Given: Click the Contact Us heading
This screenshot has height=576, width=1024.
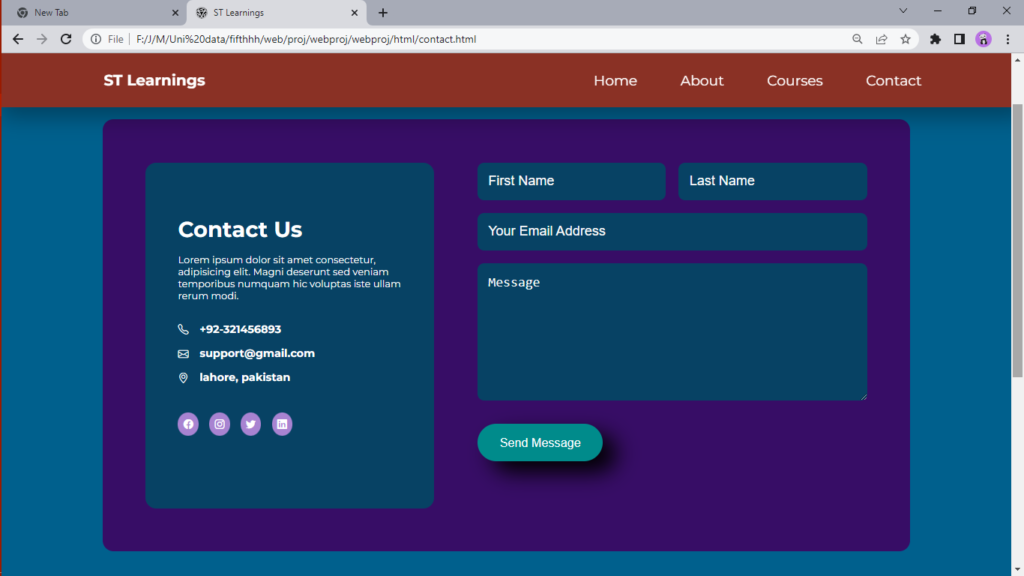Looking at the screenshot, I should [240, 229].
